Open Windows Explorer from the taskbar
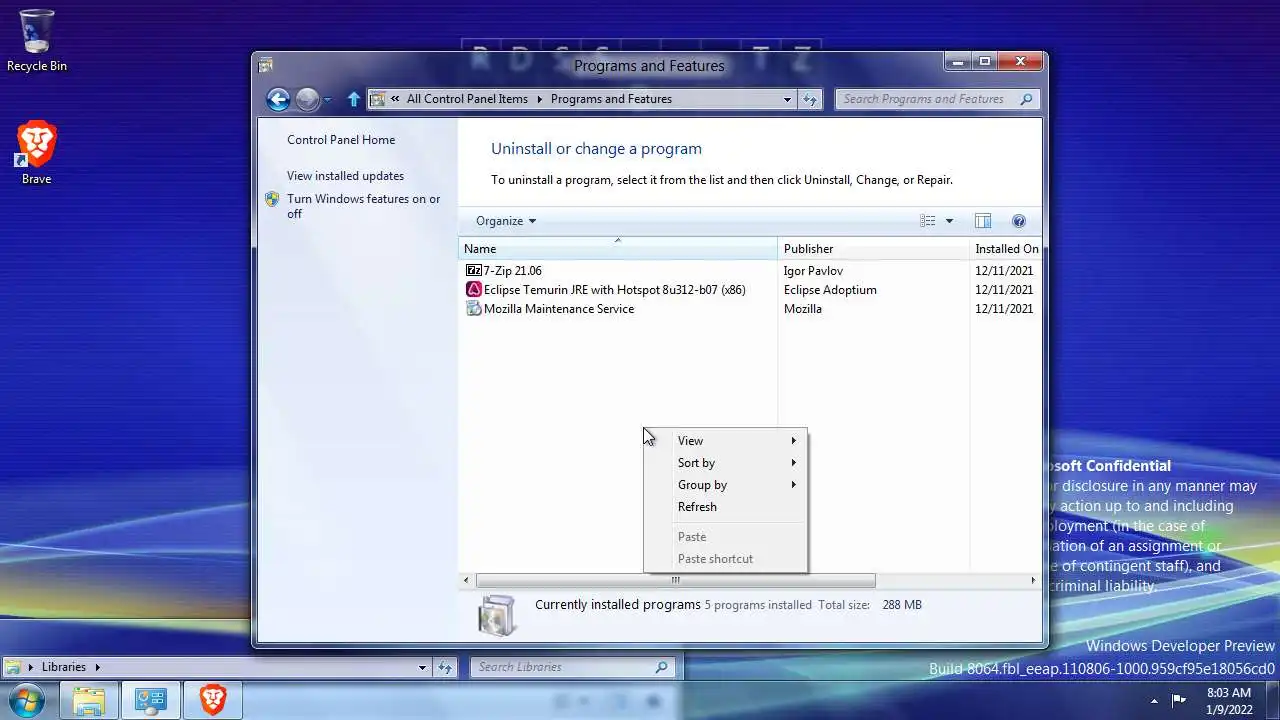 coord(89,701)
